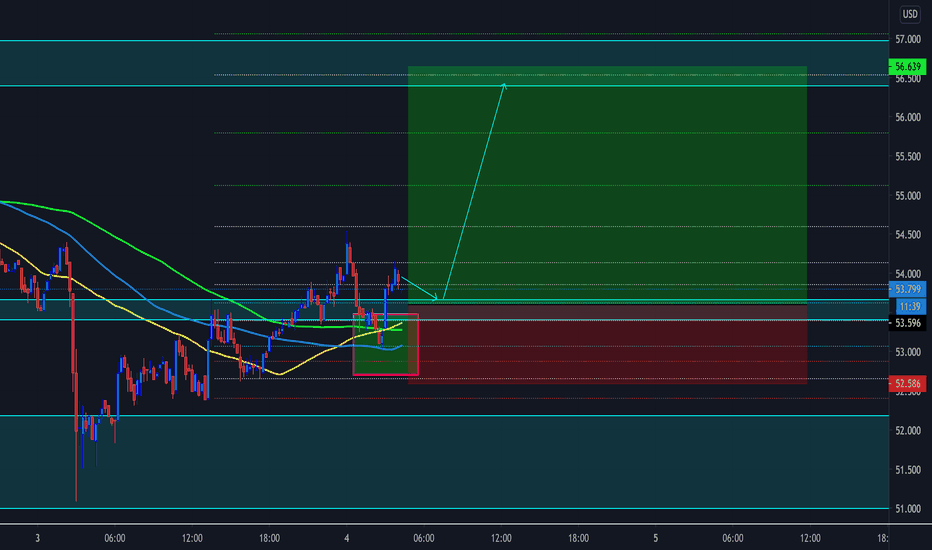Select the red 52.586 stop price tag
932x550 pixels.
point(908,384)
